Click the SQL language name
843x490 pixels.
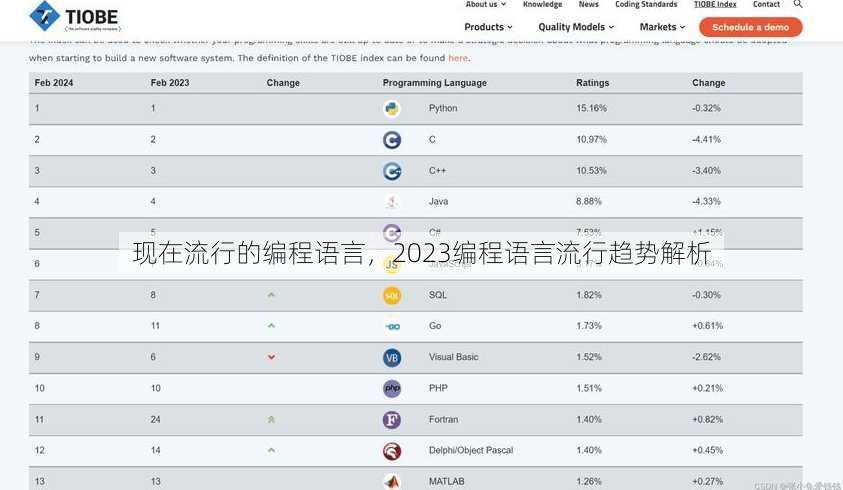point(438,295)
